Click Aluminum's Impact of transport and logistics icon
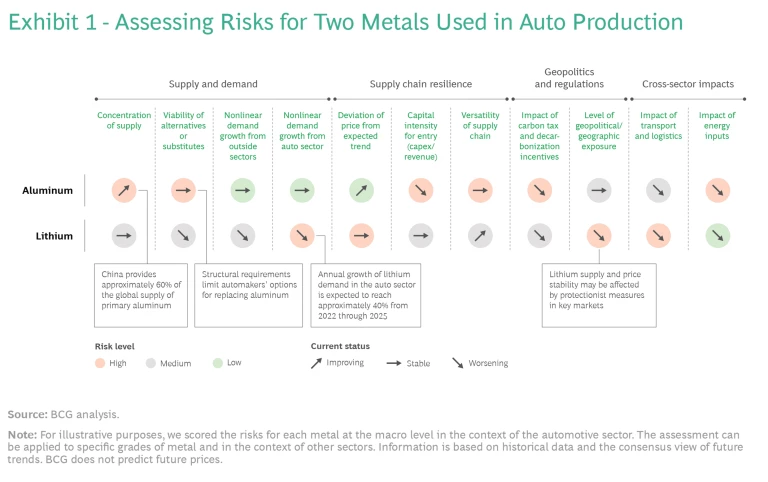The width and height of the screenshot is (768, 482). tap(658, 189)
